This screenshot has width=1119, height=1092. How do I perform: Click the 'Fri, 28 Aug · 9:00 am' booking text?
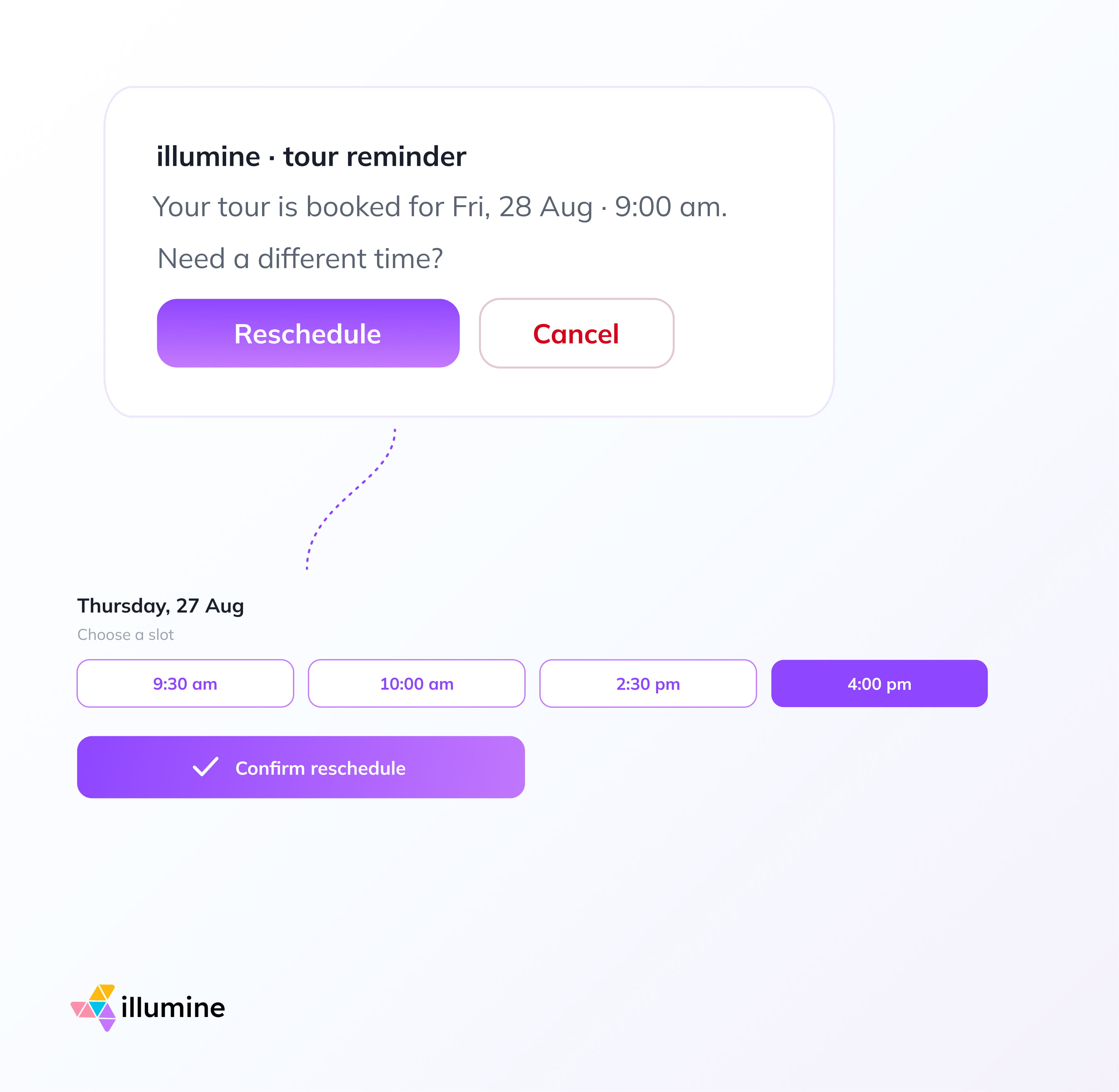tap(590, 206)
